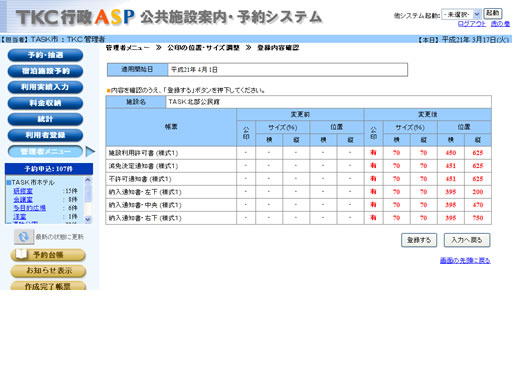Open the お知らせ表示 button

click(x=48, y=271)
